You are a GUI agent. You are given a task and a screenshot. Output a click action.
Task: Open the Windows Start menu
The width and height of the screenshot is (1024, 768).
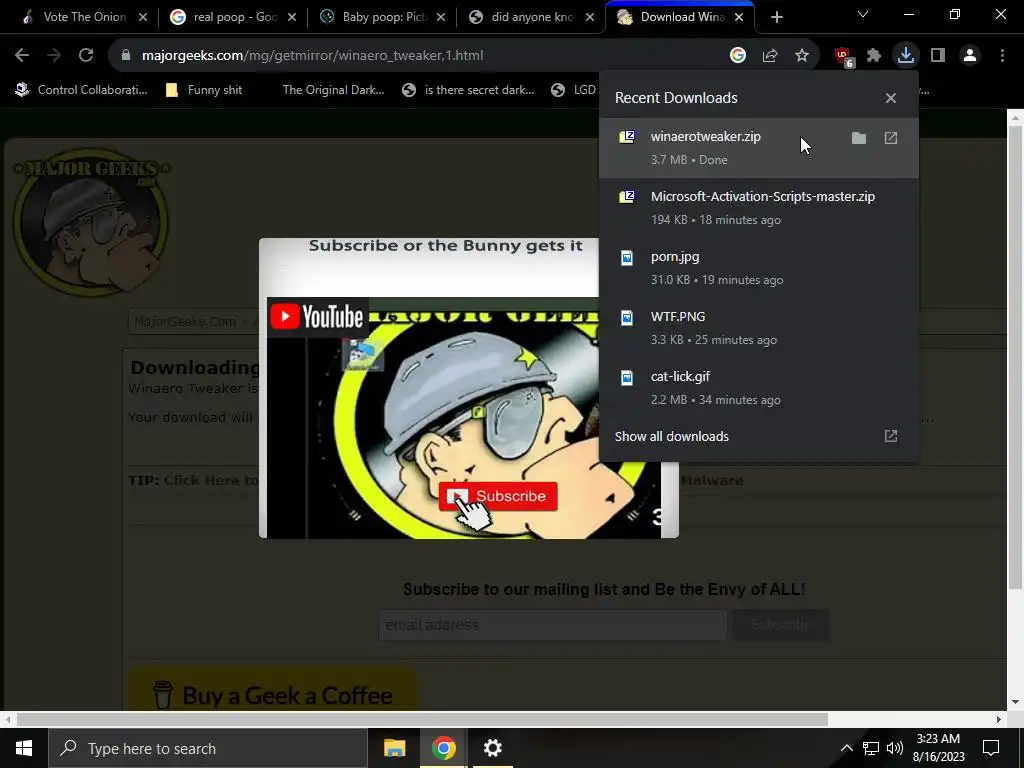24,748
